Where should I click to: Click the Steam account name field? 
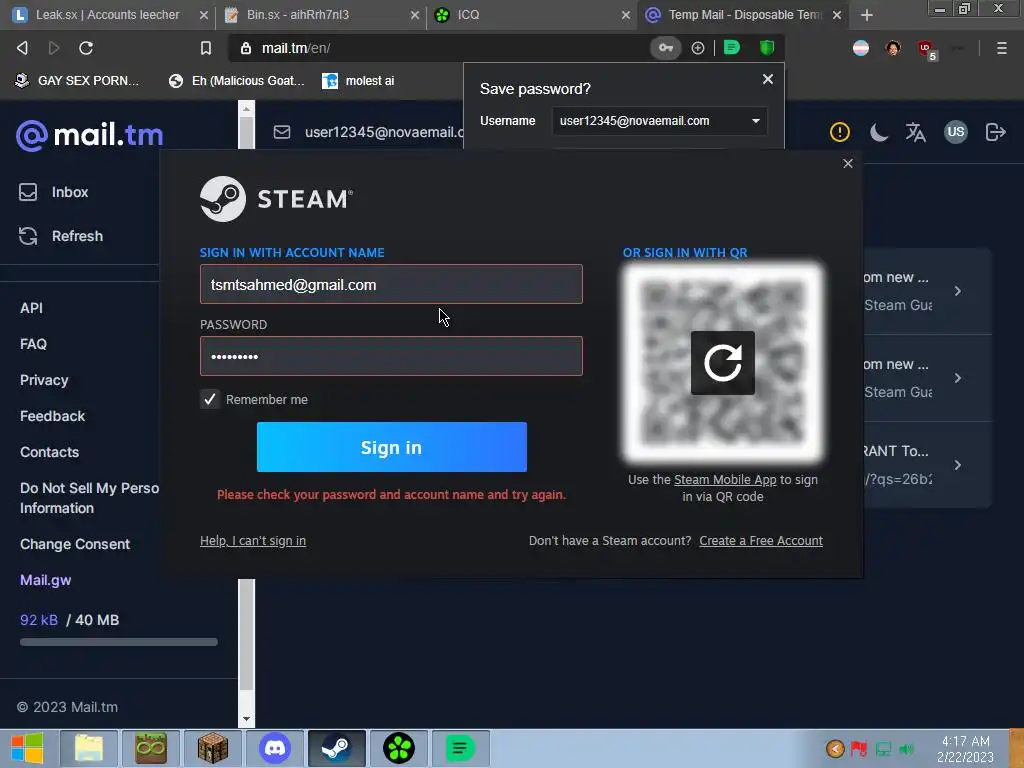(391, 284)
